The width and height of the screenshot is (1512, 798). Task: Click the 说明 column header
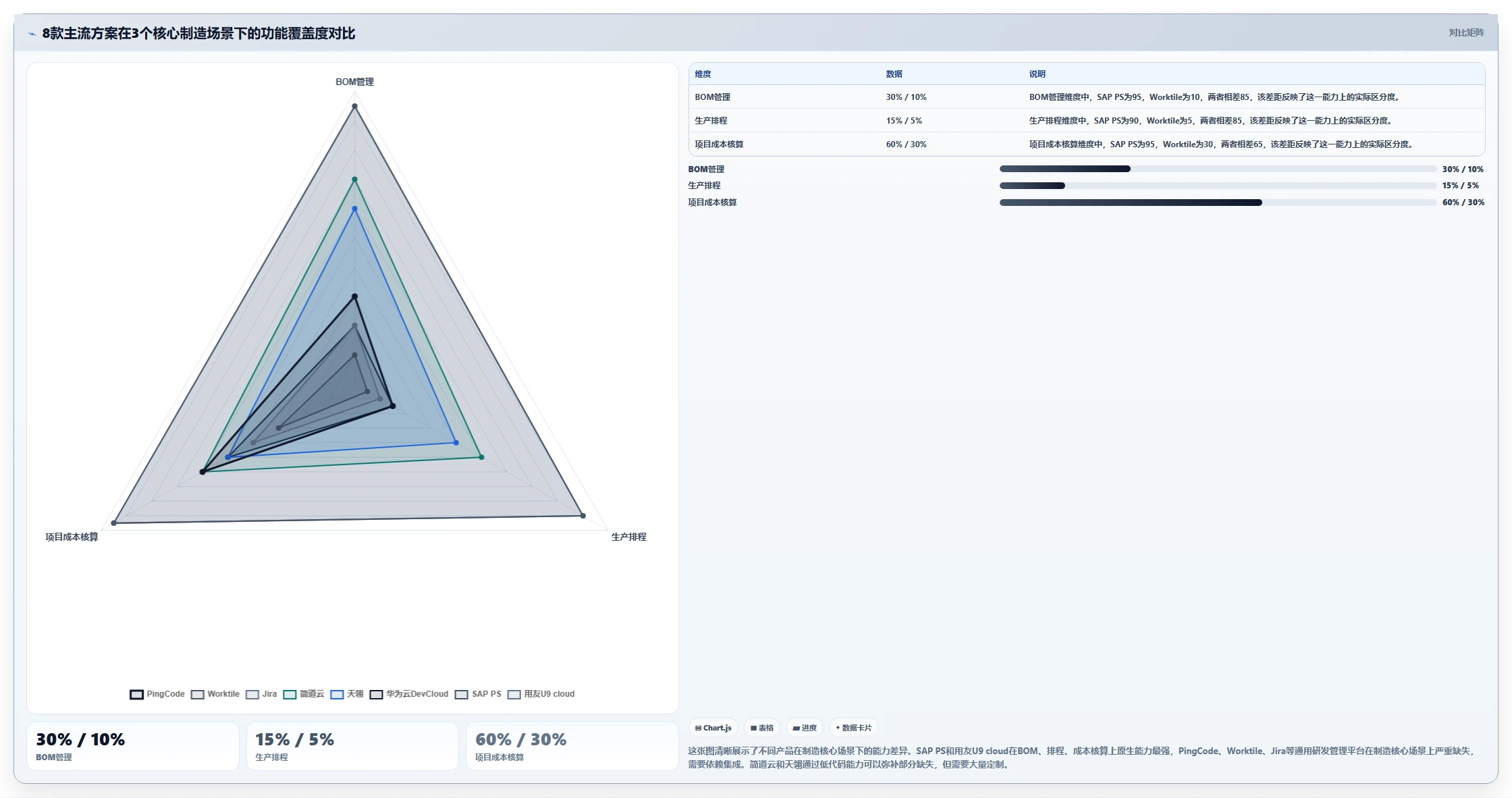[x=1037, y=74]
